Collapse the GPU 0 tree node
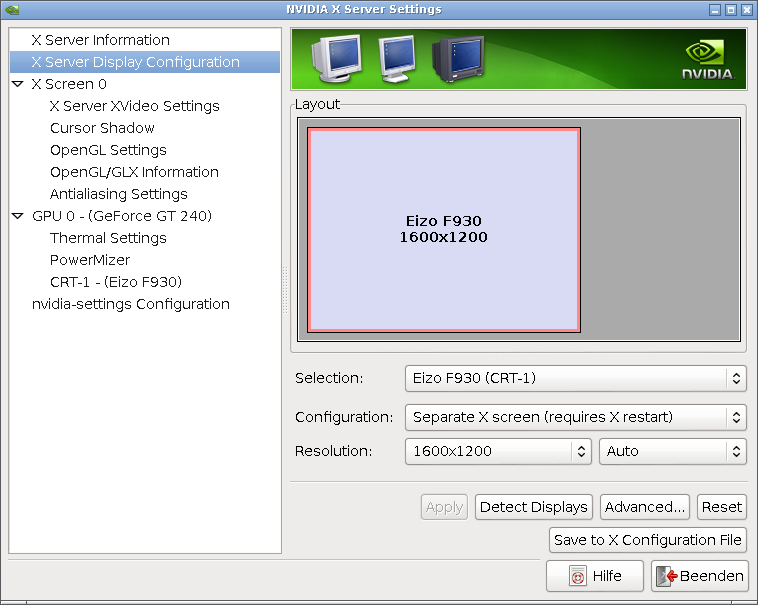The height and width of the screenshot is (605, 758). 18,216
